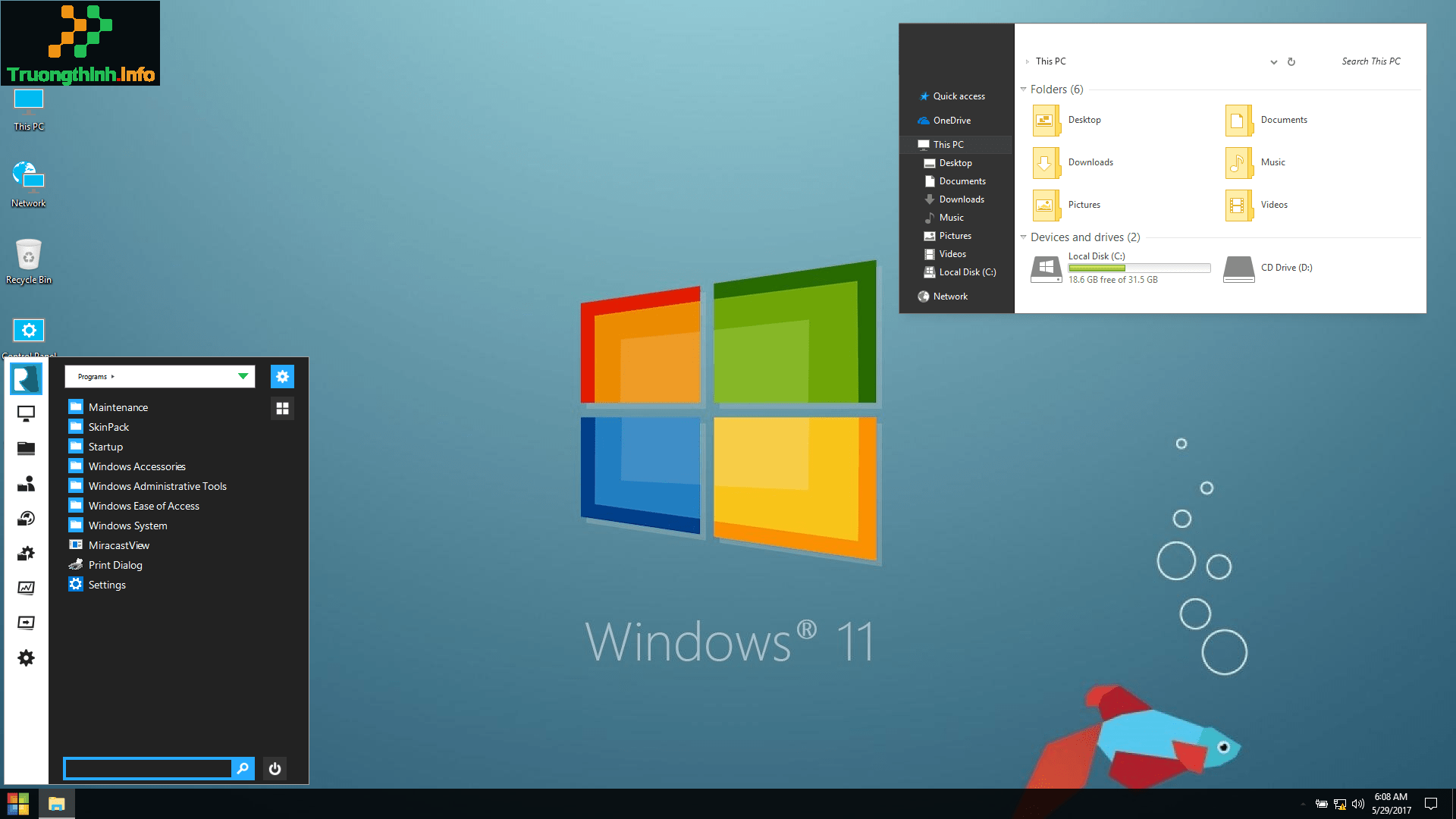1456x819 pixels.
Task: Open the Desktop folder in Explorer pane
Action: click(x=1067, y=120)
